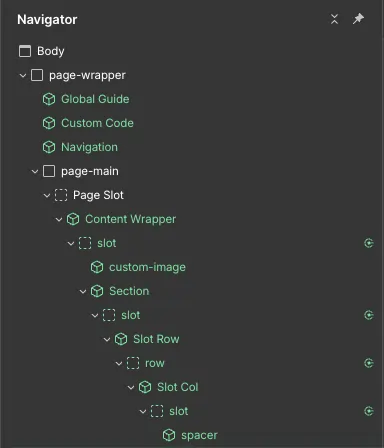This screenshot has height=448, width=384.
Task: Select the Navigation component icon
Action: point(49,147)
